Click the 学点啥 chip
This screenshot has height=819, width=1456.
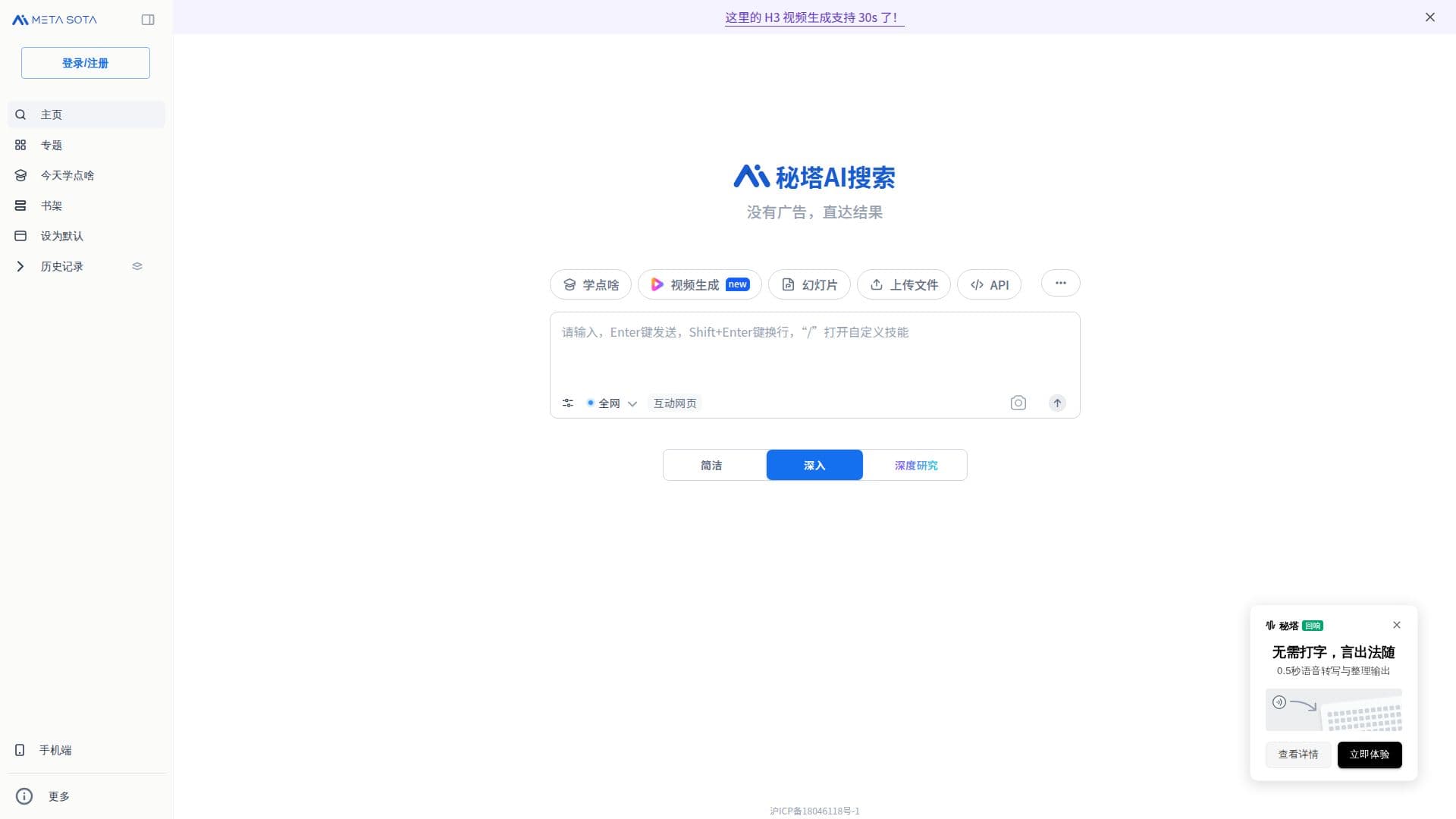[x=591, y=284]
